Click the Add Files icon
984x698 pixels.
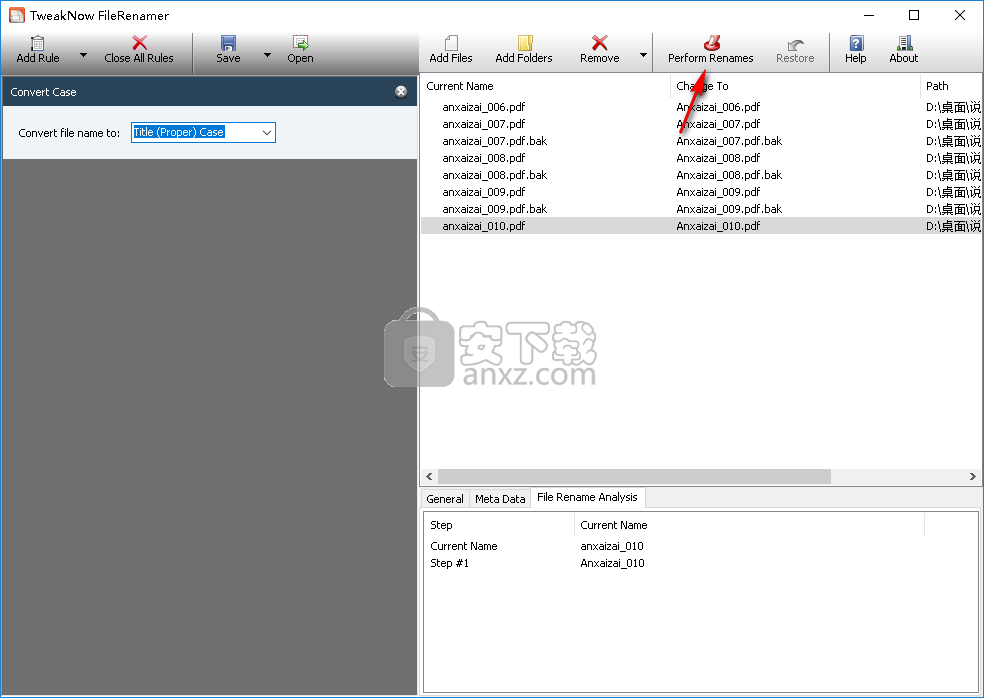click(x=451, y=44)
